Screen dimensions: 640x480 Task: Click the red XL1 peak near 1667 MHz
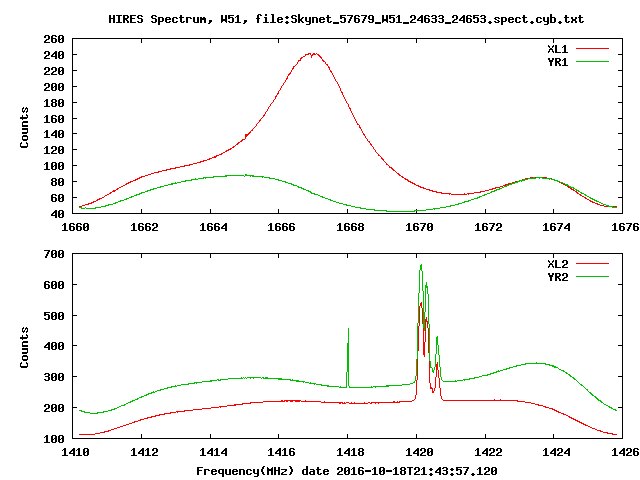click(x=312, y=54)
